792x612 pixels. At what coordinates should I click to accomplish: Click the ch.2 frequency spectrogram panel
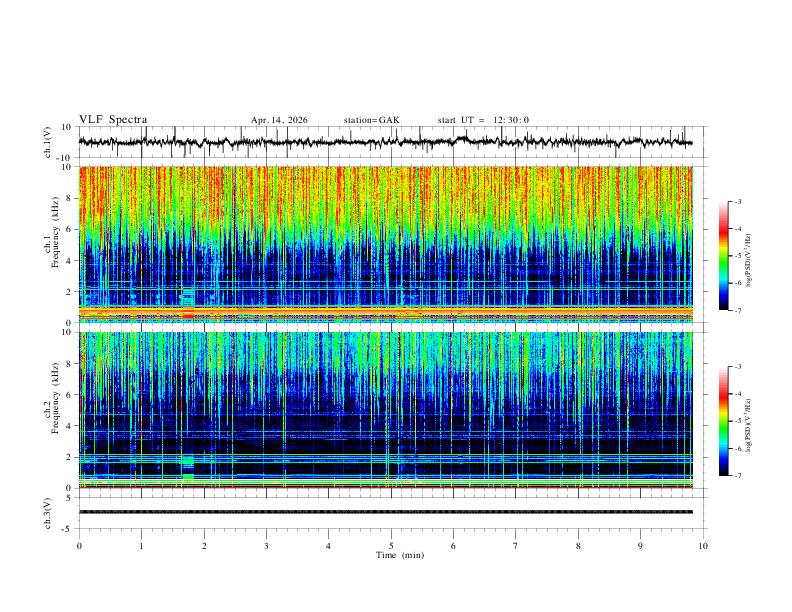tap(386, 410)
